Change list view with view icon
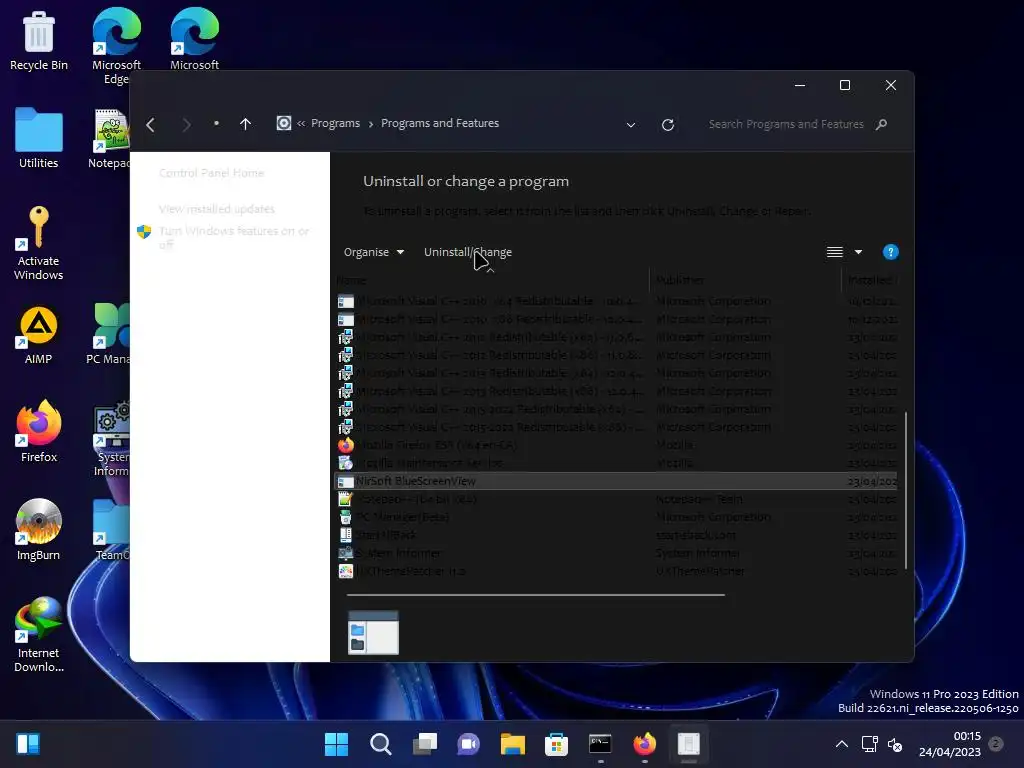 pos(835,252)
